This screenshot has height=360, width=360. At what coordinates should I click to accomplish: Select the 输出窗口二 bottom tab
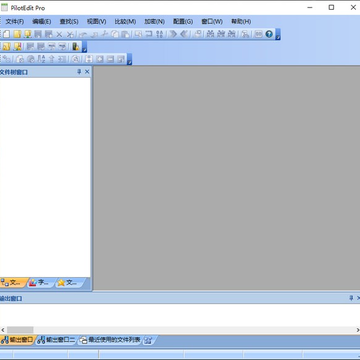(x=56, y=340)
